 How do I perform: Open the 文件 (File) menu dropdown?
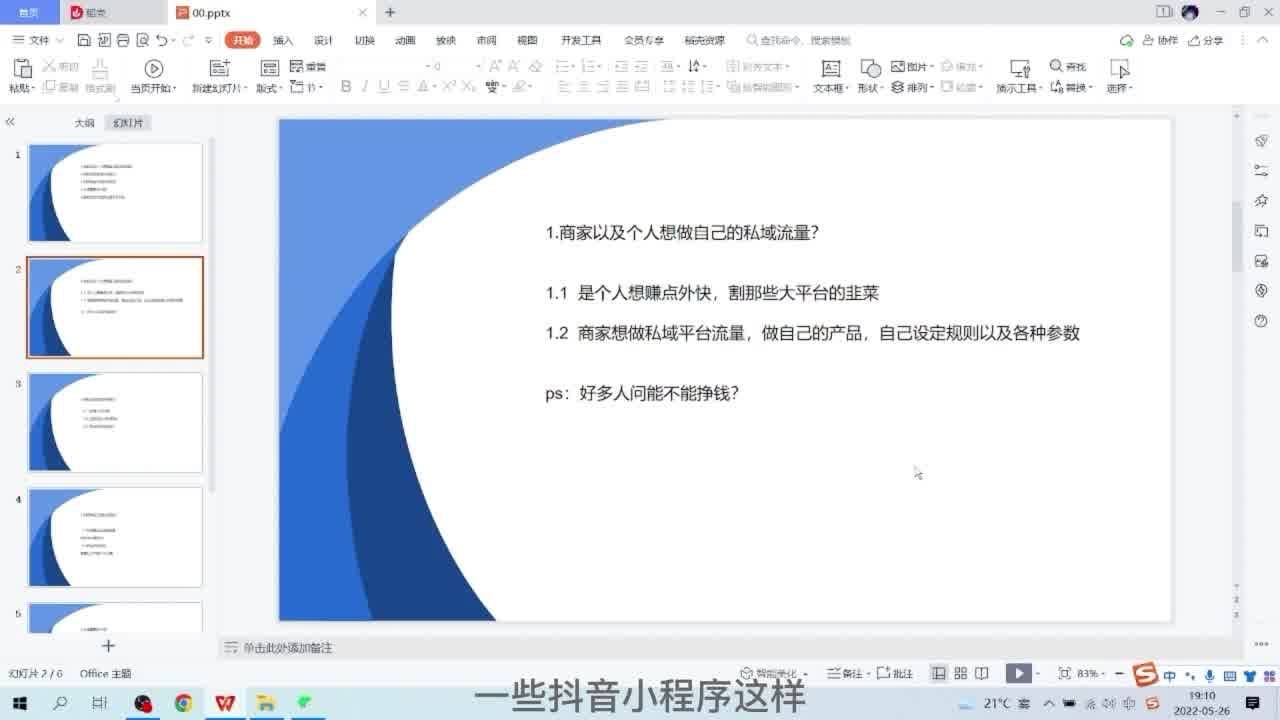click(x=38, y=41)
